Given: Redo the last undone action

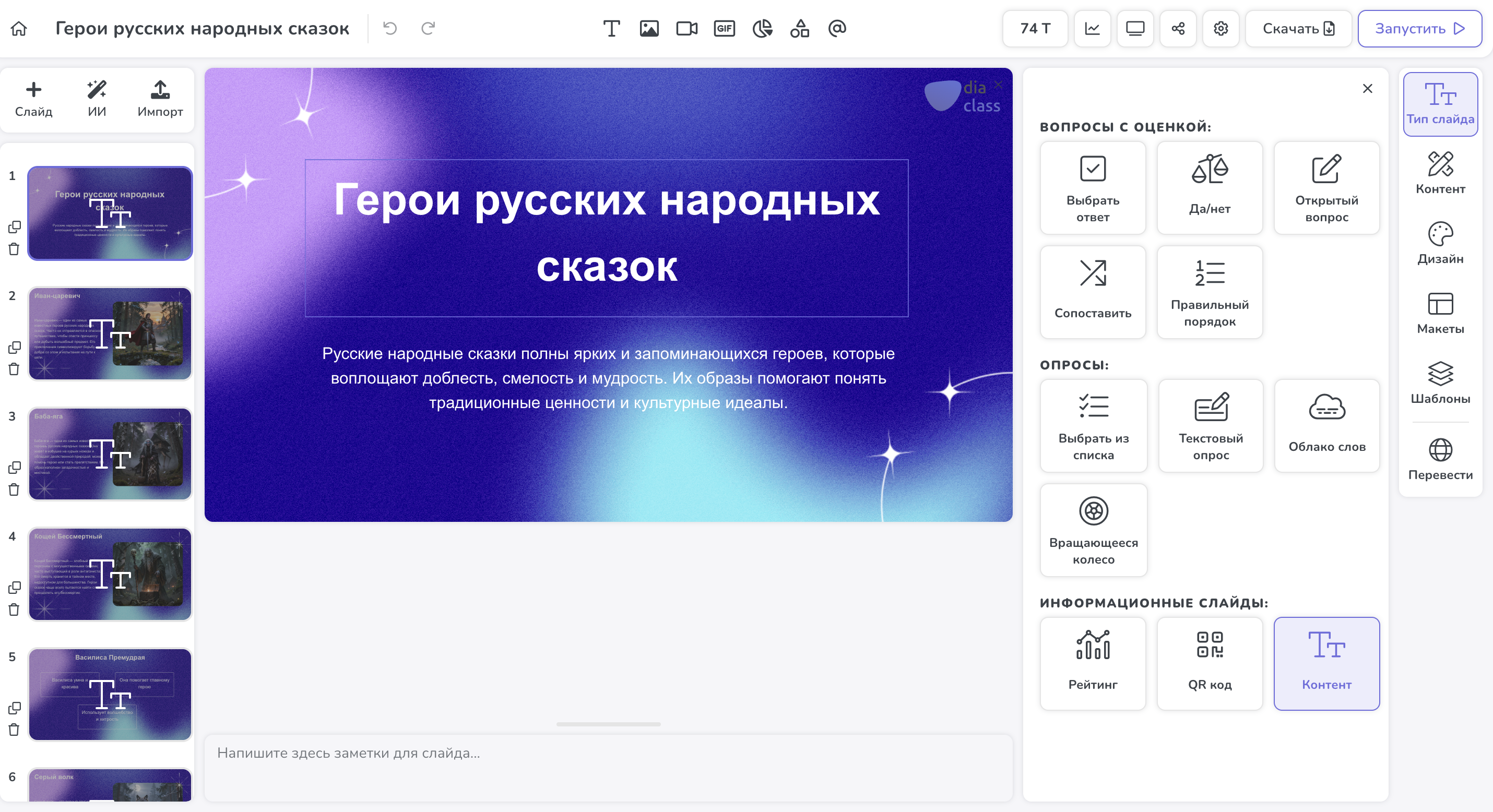Looking at the screenshot, I should tap(428, 28).
